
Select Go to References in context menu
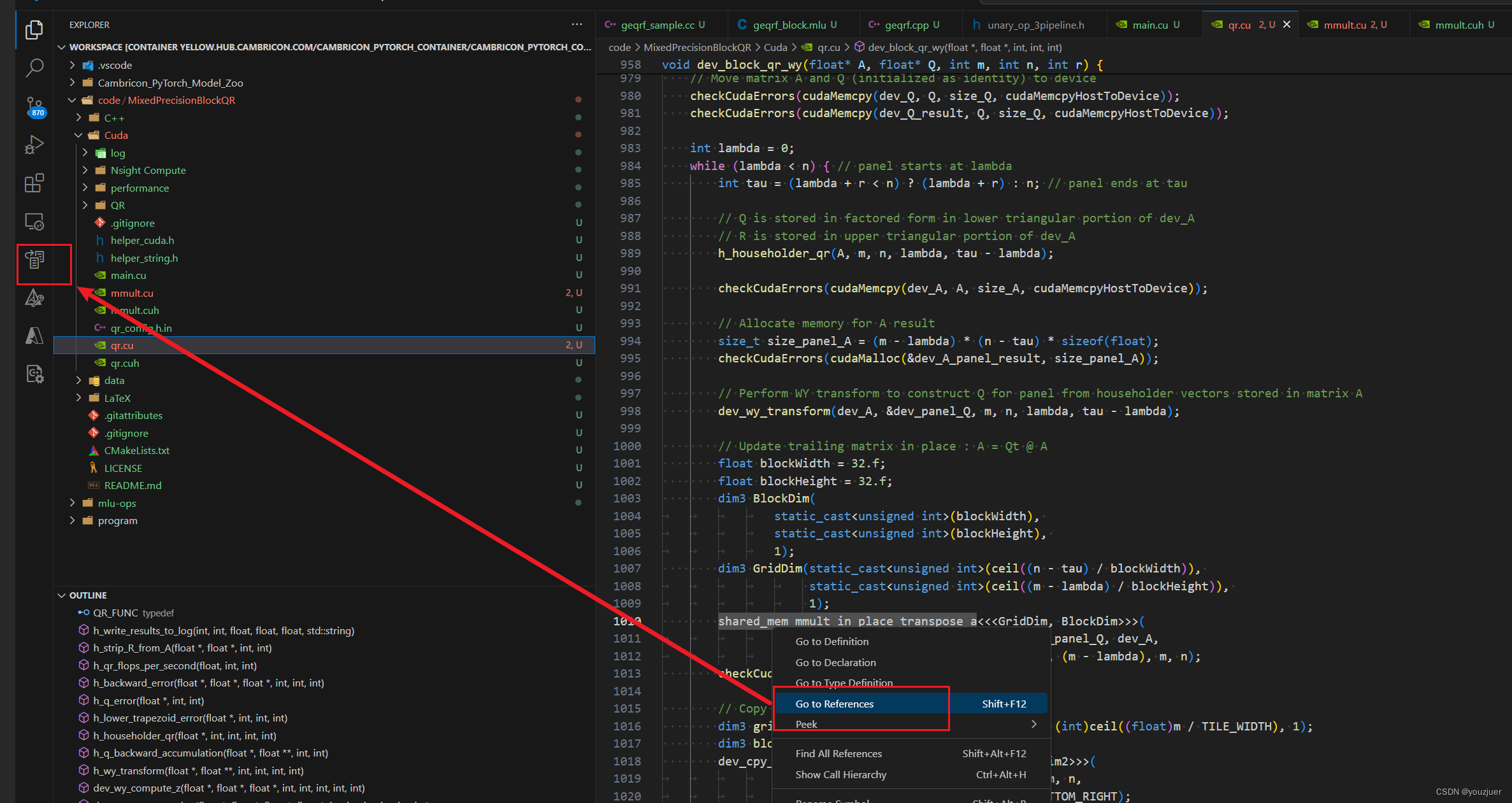point(834,703)
